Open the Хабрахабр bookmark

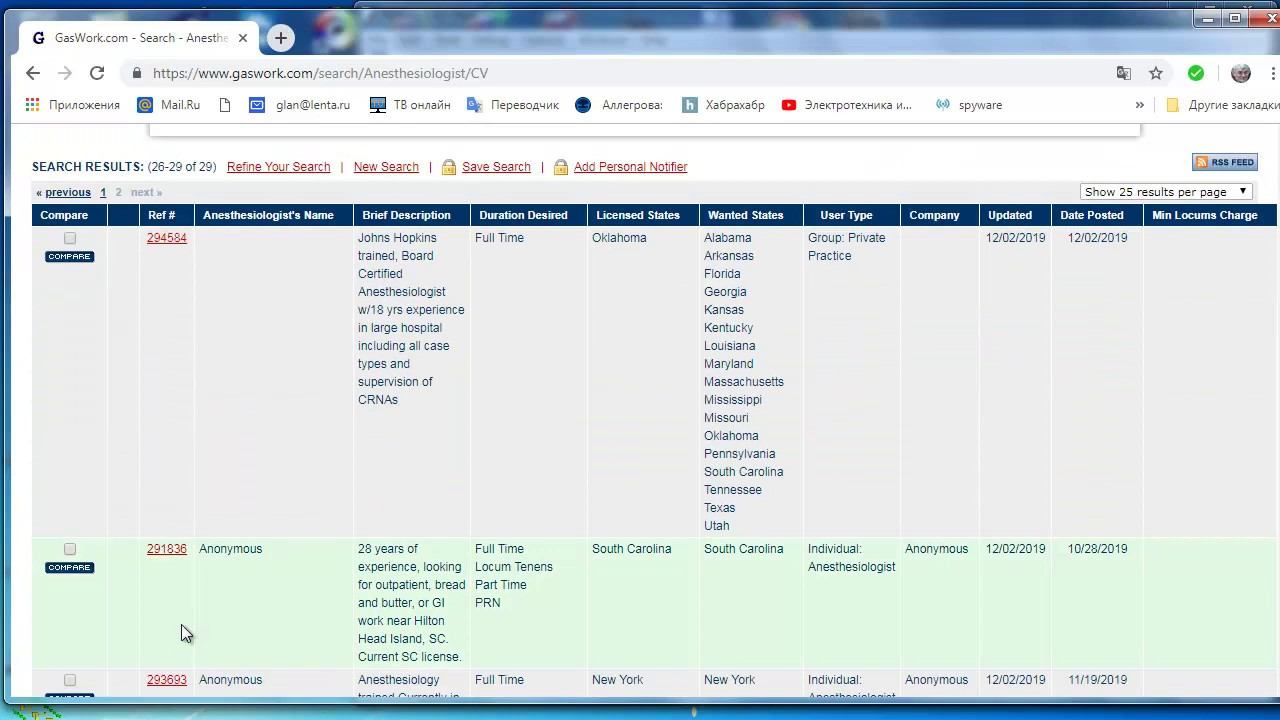click(x=723, y=105)
